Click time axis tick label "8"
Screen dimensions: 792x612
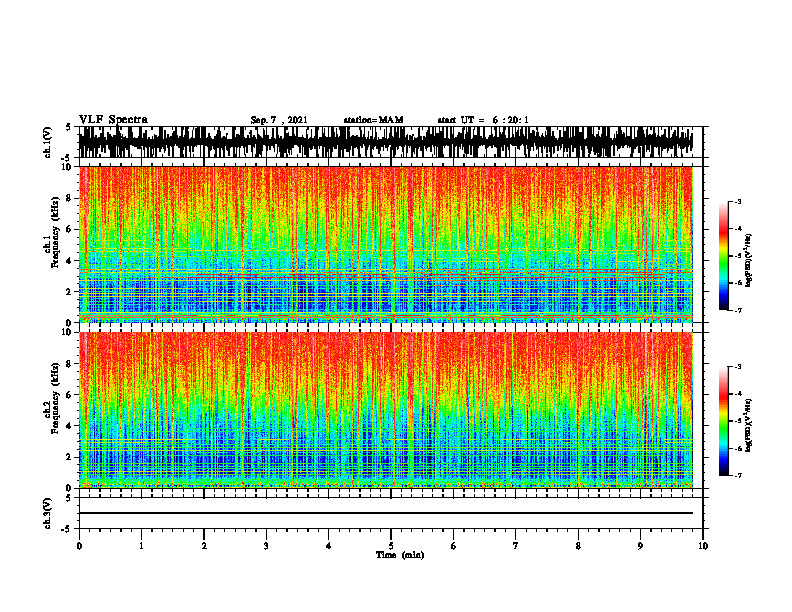(578, 546)
